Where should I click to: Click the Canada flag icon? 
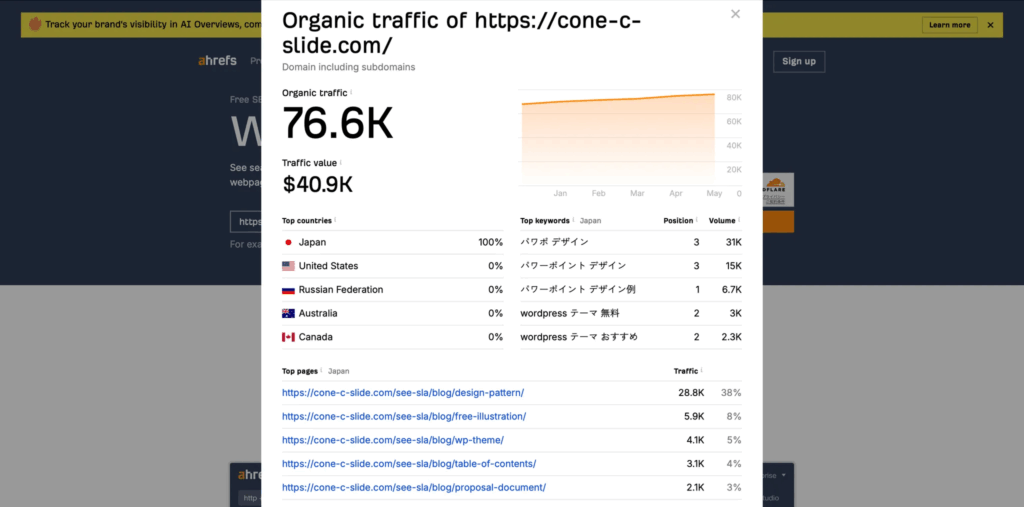[x=288, y=337]
